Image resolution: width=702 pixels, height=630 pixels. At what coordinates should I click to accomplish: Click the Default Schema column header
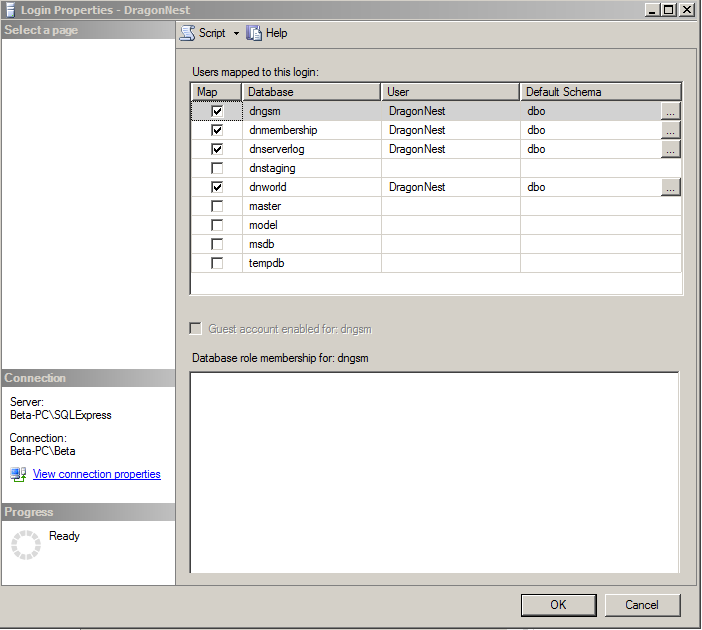601,92
